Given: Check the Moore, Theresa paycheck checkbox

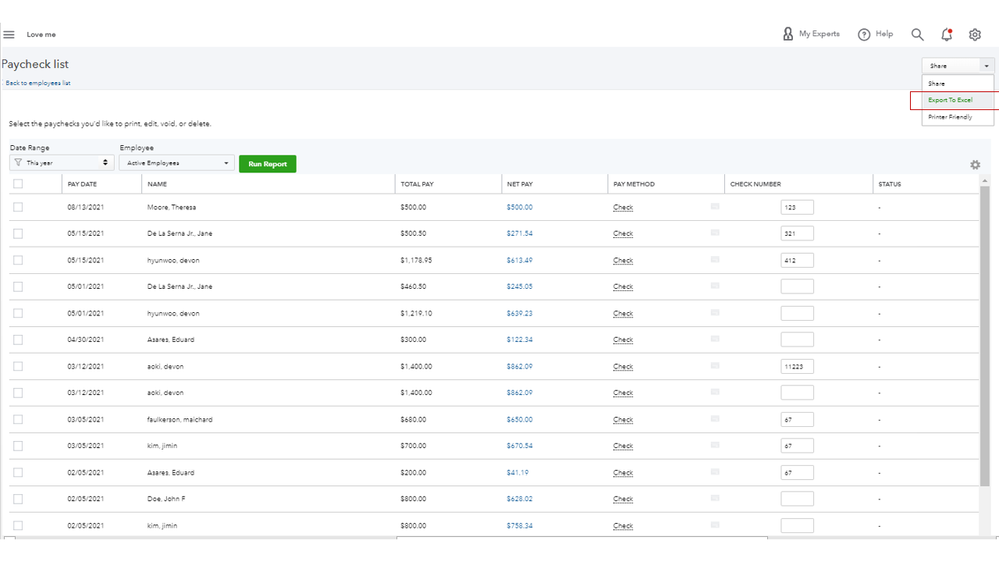Looking at the screenshot, I should pos(18,207).
